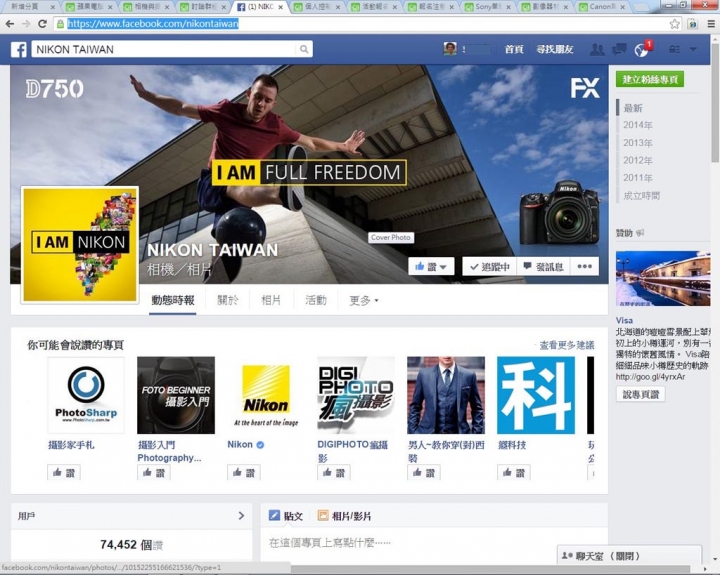Click the browser address bar URL
The height and width of the screenshot is (575, 720).
[153, 24]
